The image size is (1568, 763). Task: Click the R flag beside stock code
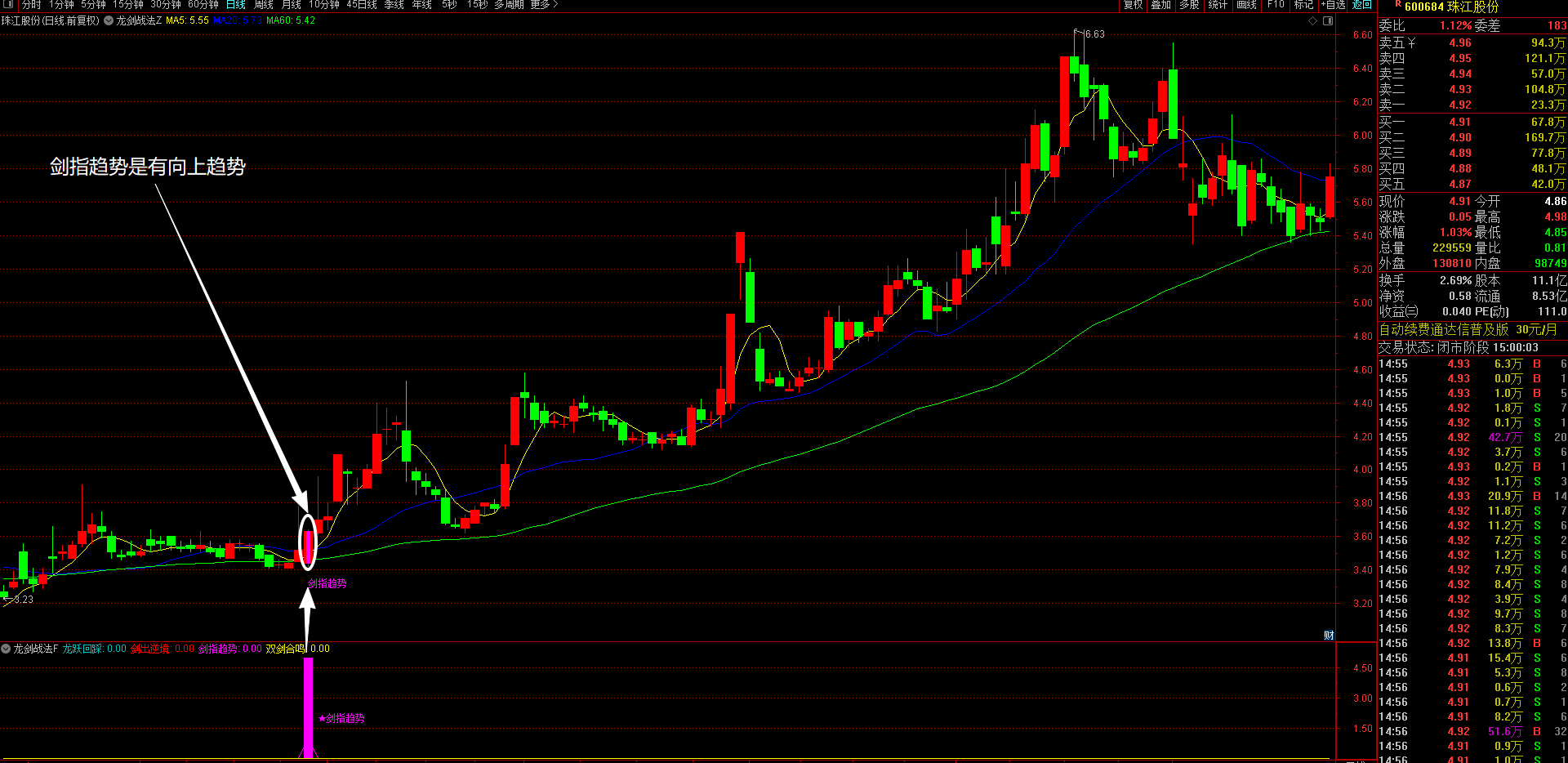1398,4
